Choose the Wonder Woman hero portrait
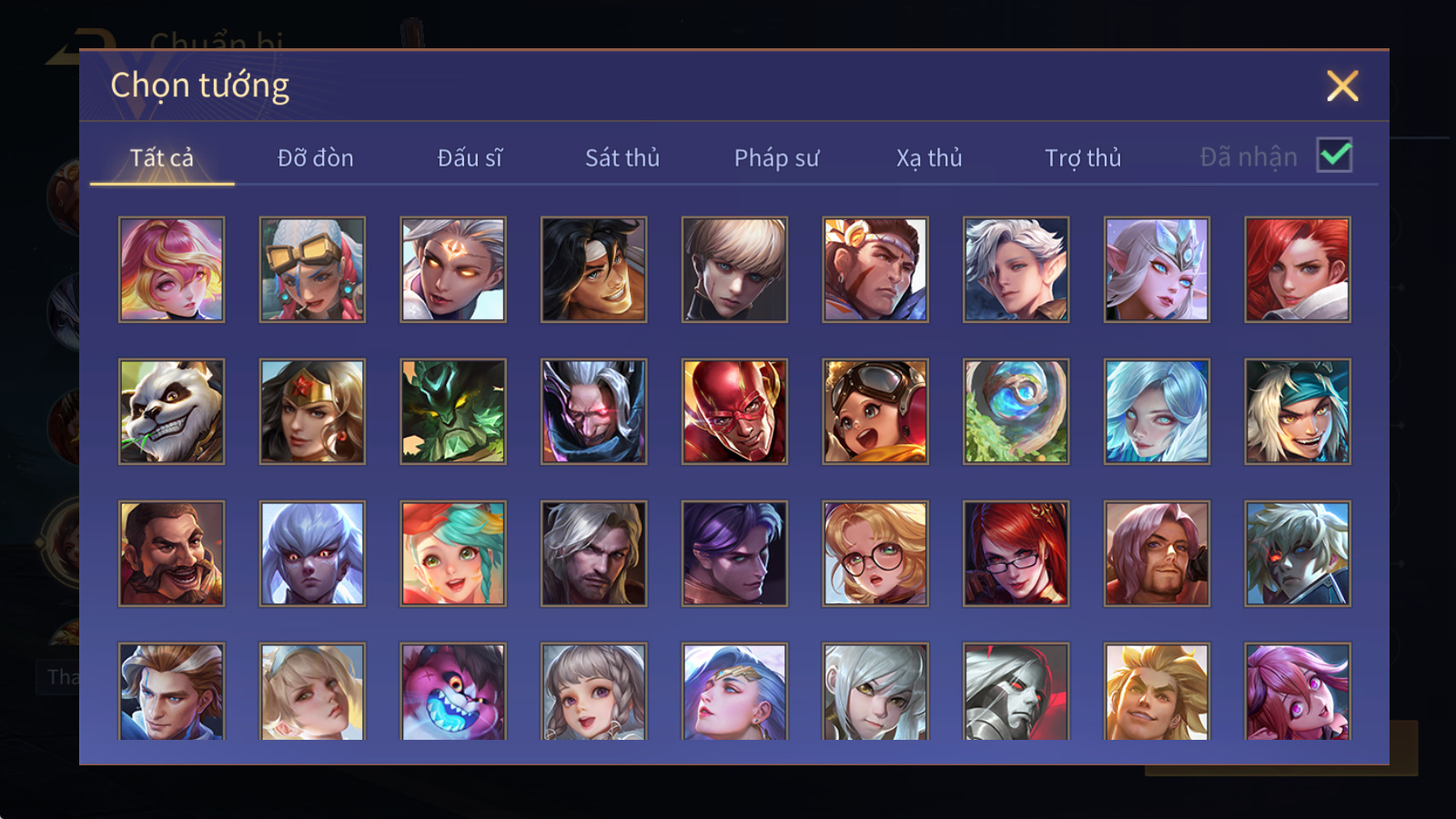 (x=312, y=411)
